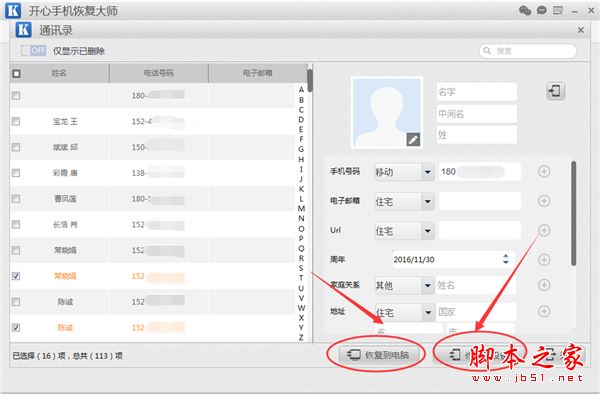Open the WeChat icon in title bar
Image resolution: width=600 pixels, height=394 pixels.
(525, 10)
